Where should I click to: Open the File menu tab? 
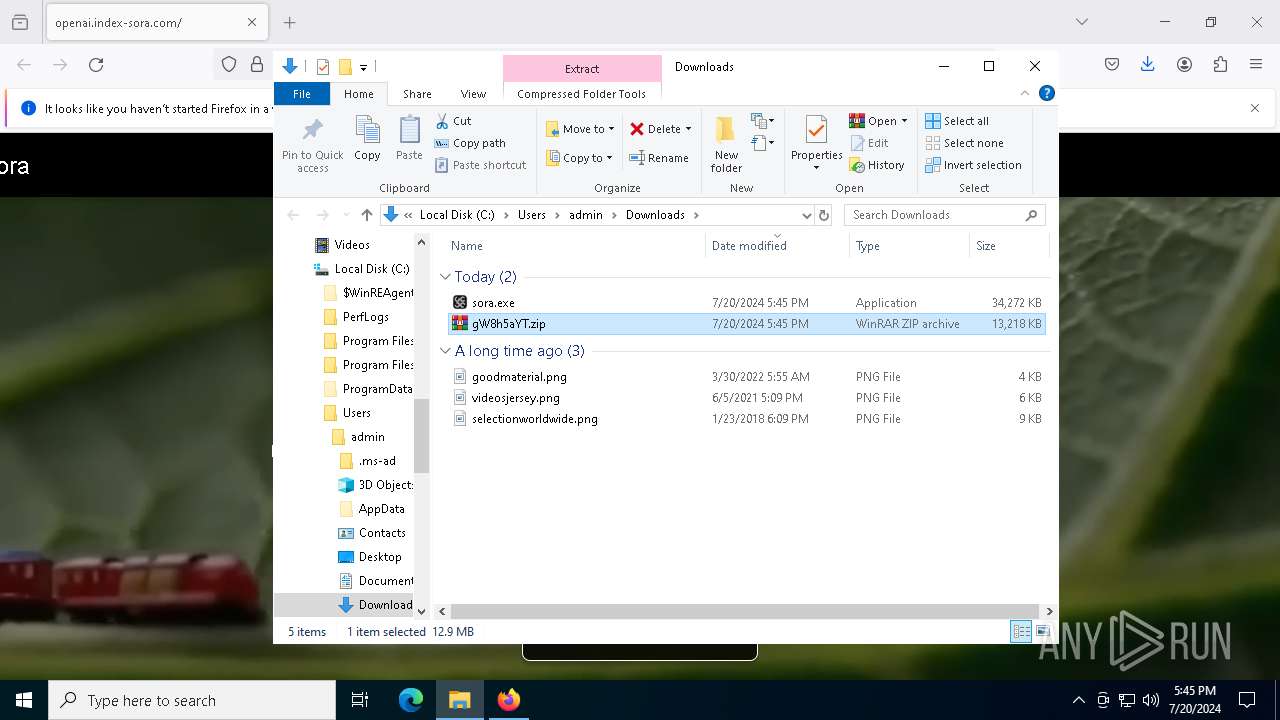[302, 94]
